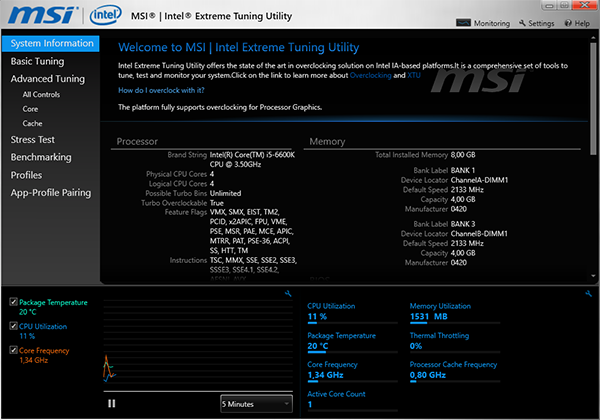Click the MSI logo in the header
600x420 pixels.
(42, 15)
